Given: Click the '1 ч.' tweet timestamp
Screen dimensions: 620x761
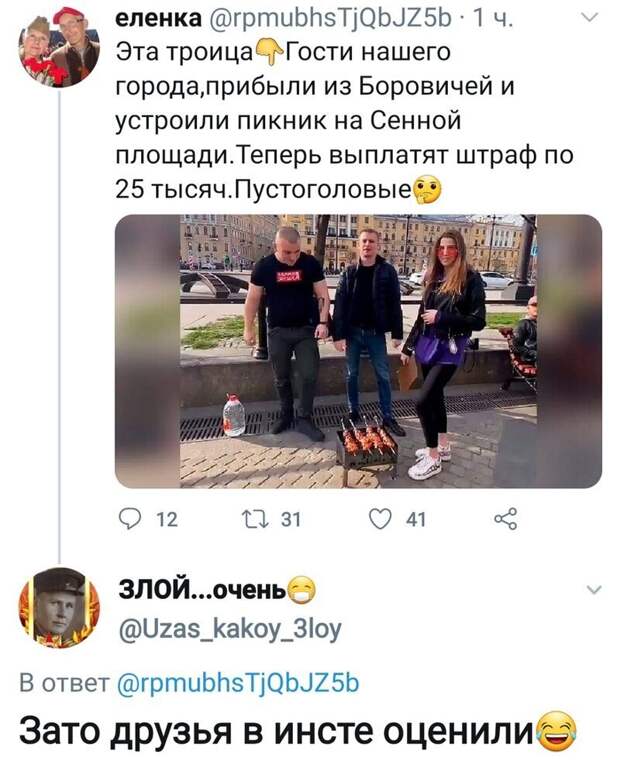Looking at the screenshot, I should pyautogui.click(x=493, y=19).
